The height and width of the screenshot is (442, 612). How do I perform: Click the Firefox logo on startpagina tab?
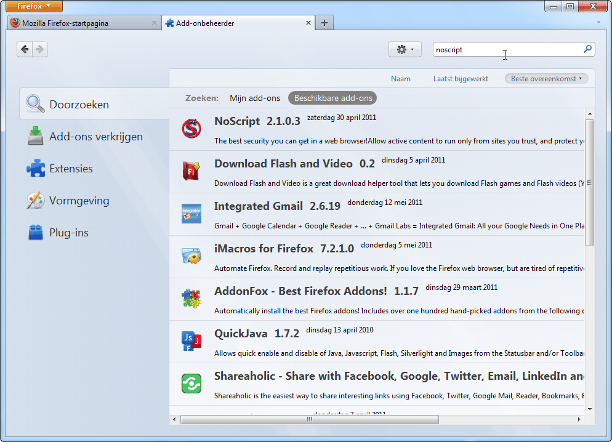(15, 23)
